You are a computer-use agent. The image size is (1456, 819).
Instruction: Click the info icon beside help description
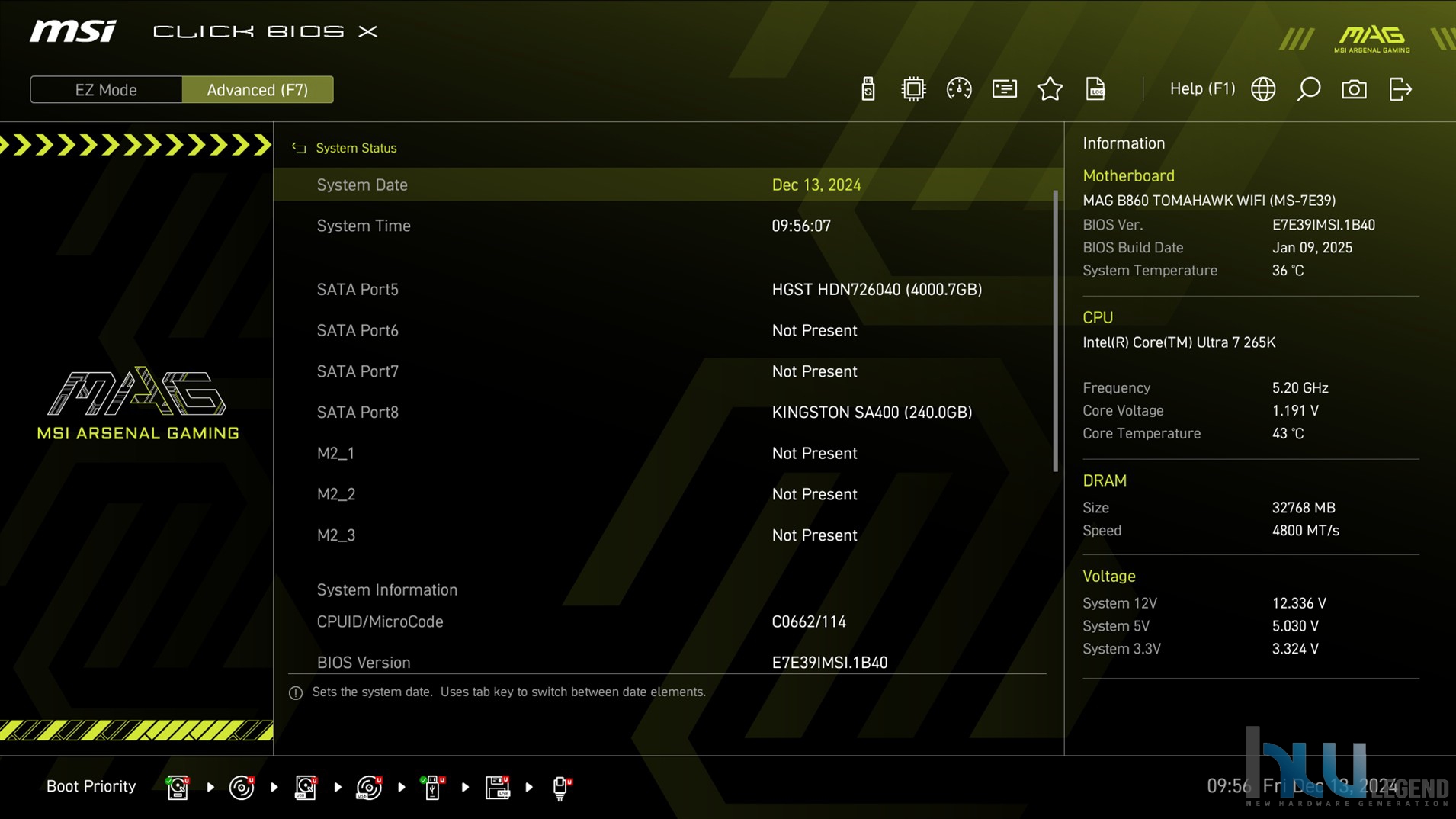[296, 692]
